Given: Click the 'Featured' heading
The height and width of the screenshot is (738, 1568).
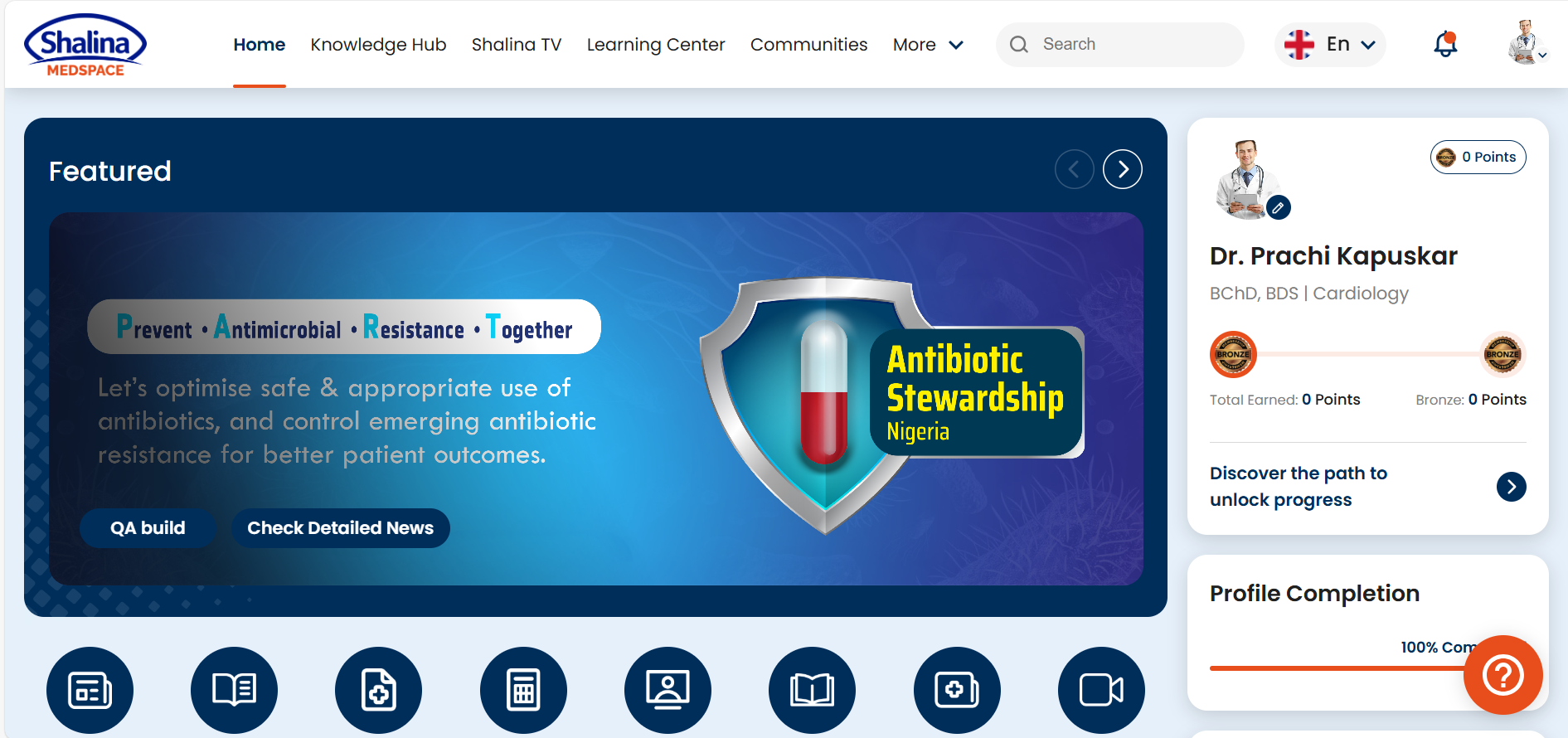Looking at the screenshot, I should 110,171.
